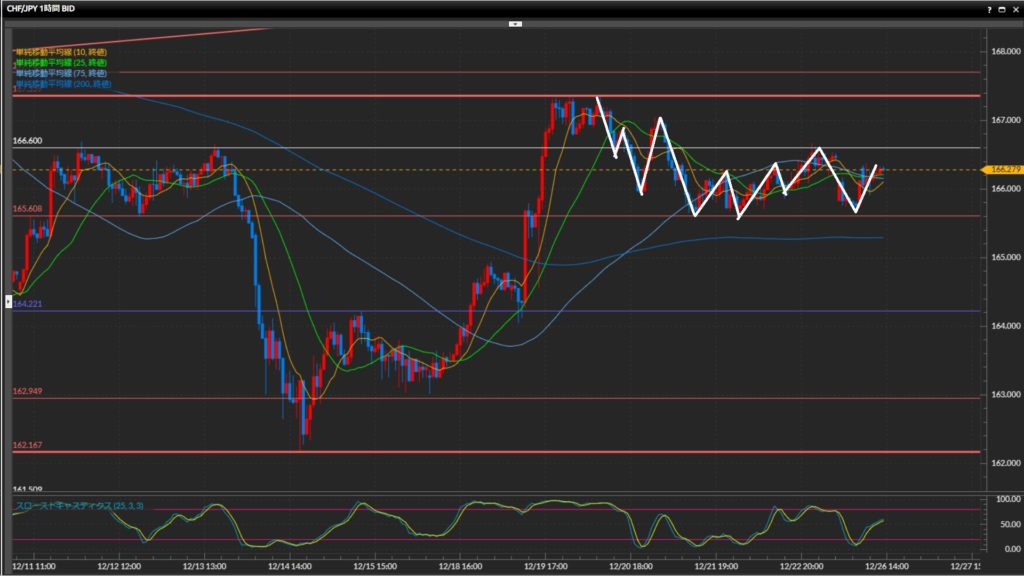1024x576 pixels.
Task: Click the blue 164.221 horizontal line label
Action: (x=28, y=304)
